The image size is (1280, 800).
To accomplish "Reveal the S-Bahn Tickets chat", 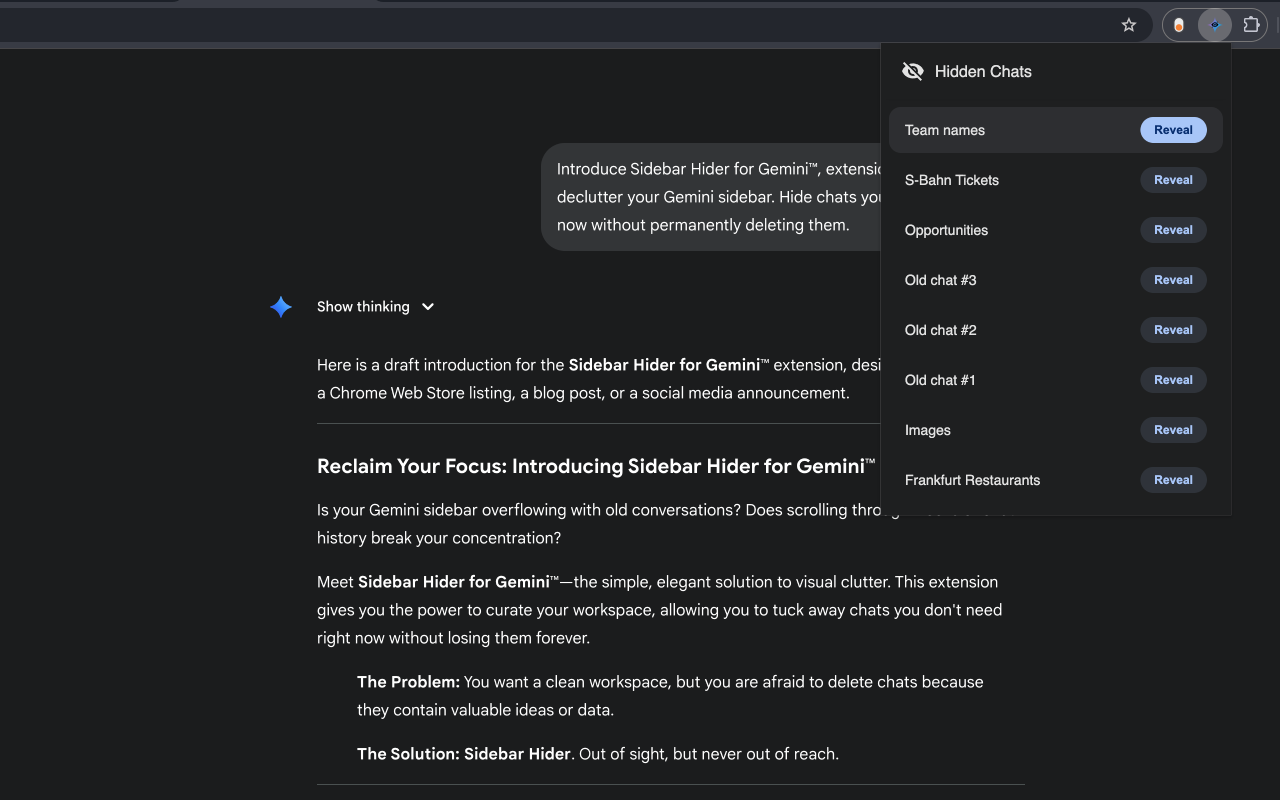I will tap(1173, 180).
